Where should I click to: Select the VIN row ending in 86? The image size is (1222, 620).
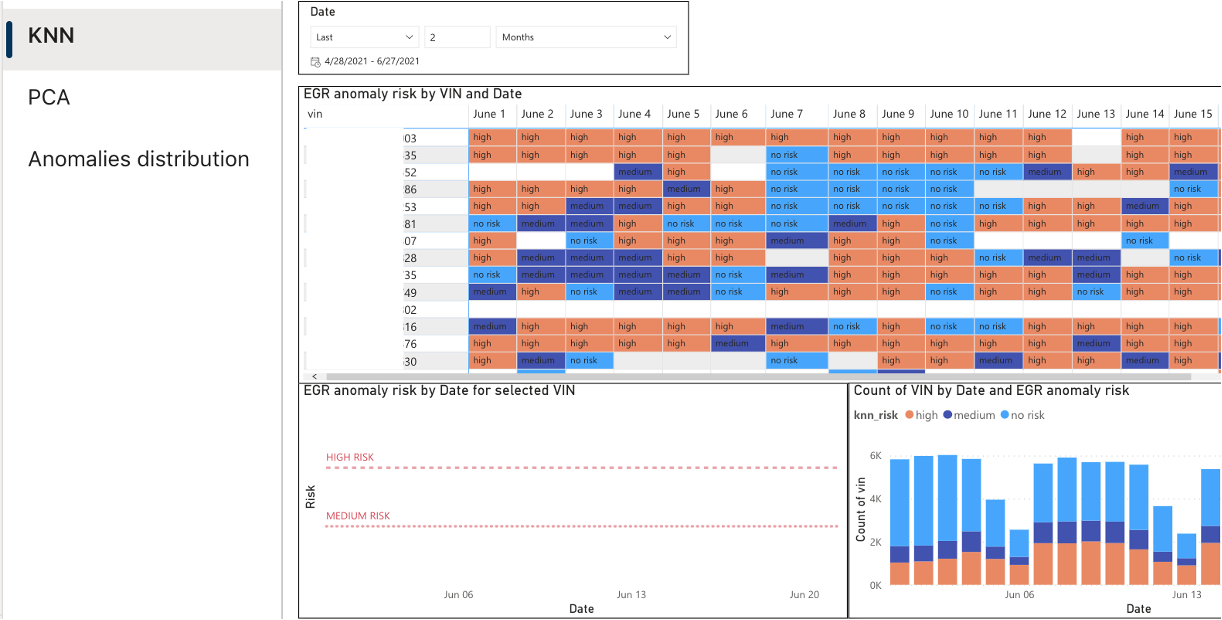click(410, 189)
